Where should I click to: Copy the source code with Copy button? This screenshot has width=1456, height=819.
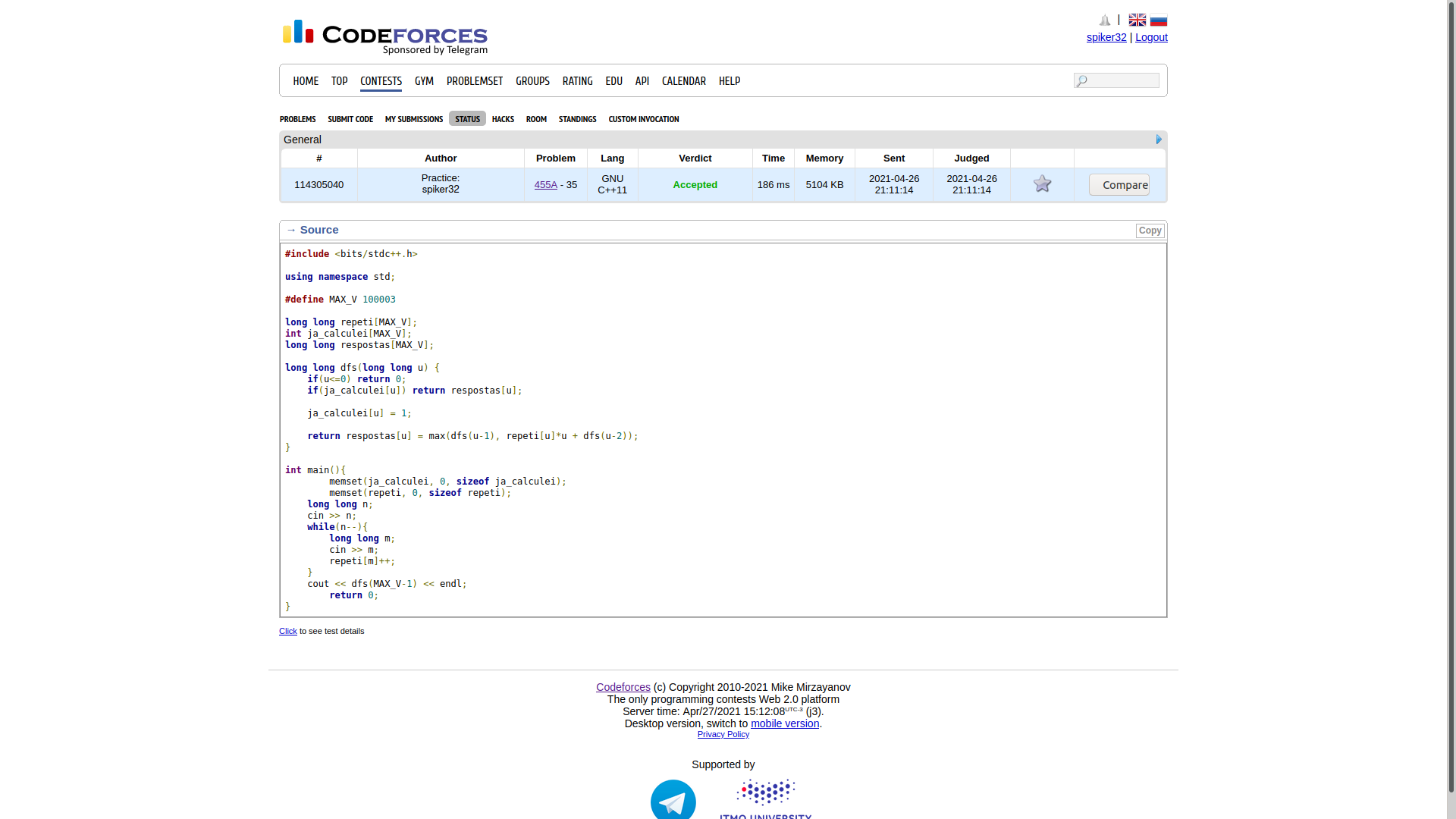(x=1150, y=231)
